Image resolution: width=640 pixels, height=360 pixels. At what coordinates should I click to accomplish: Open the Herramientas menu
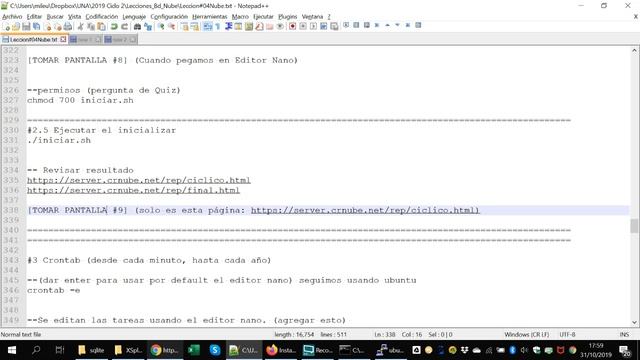click(209, 17)
